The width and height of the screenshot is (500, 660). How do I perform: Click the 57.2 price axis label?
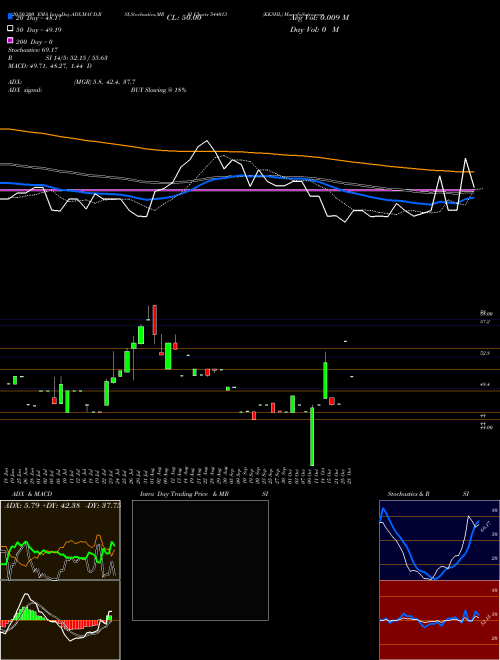click(x=485, y=322)
